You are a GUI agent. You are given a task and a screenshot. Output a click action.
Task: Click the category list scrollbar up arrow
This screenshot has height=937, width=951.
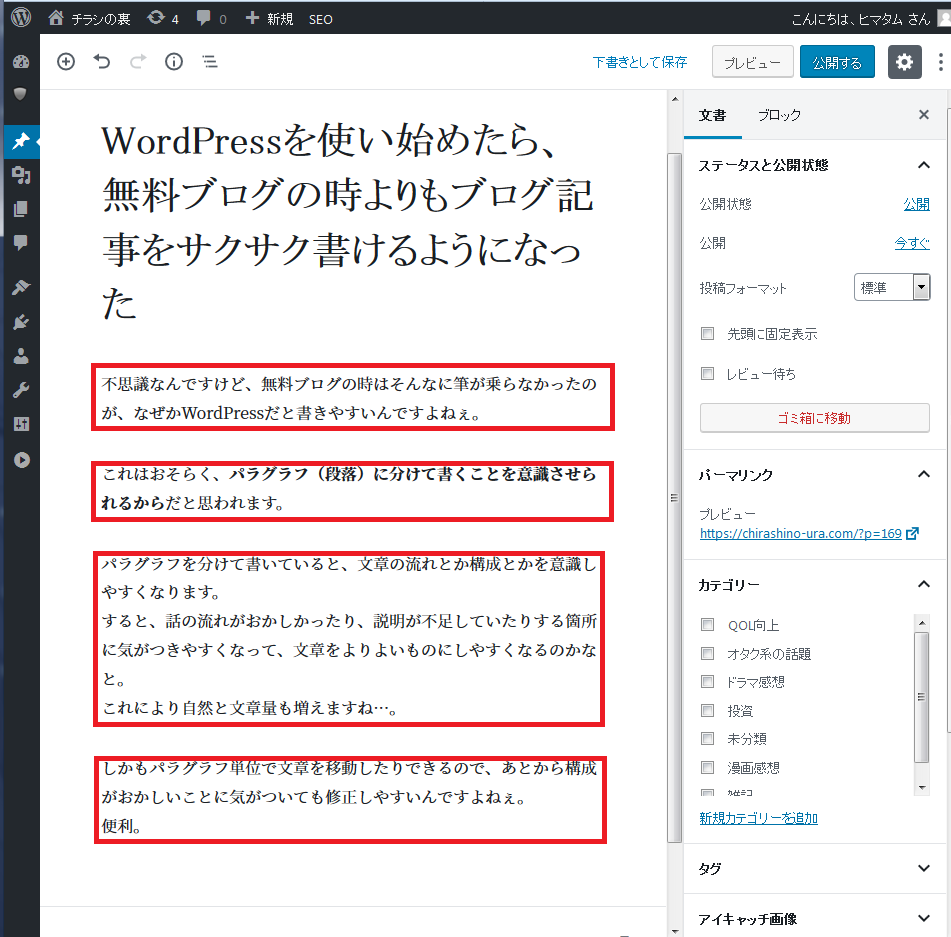pos(922,623)
